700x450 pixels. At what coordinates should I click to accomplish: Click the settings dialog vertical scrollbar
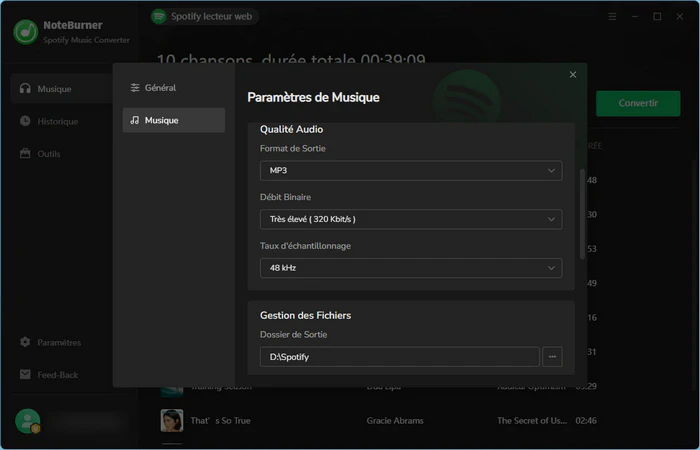pos(582,214)
